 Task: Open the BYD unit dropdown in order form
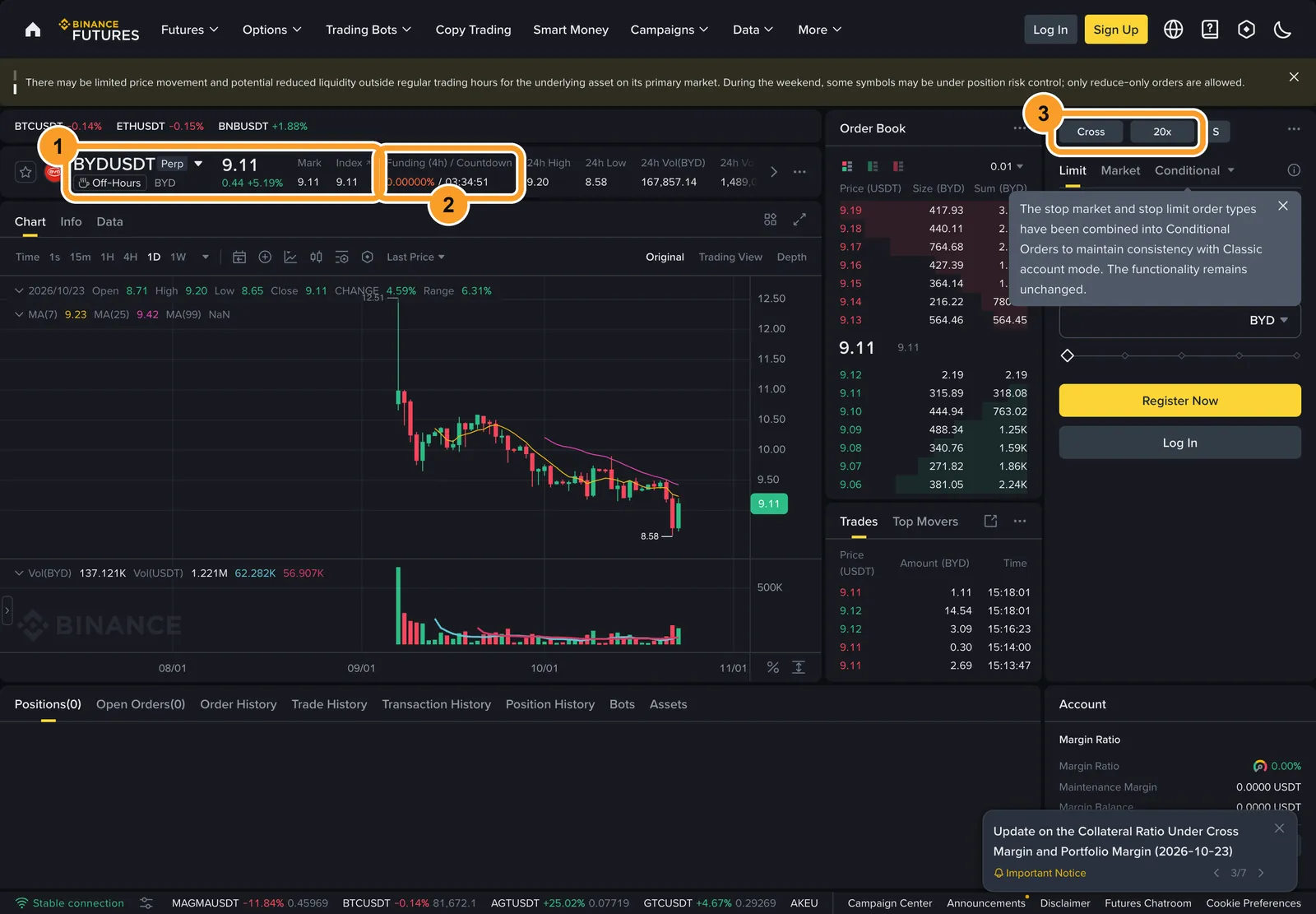pyautogui.click(x=1268, y=320)
